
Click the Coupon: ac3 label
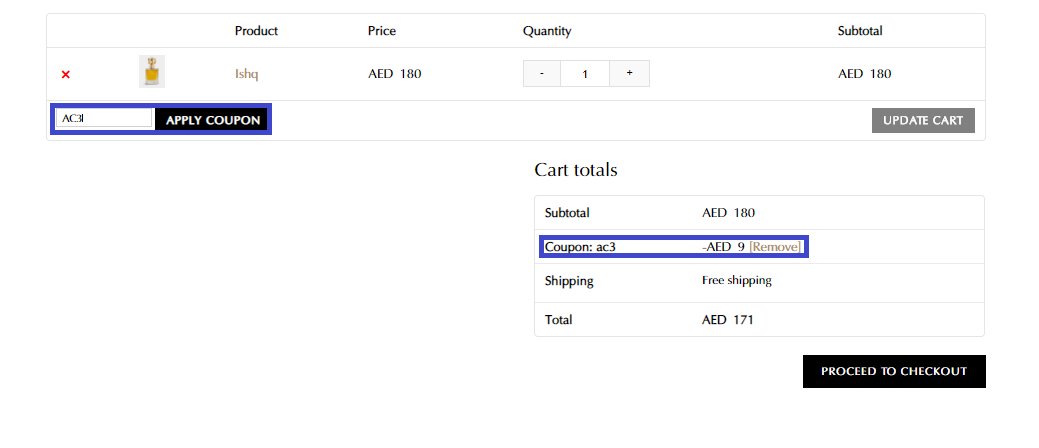tap(580, 247)
